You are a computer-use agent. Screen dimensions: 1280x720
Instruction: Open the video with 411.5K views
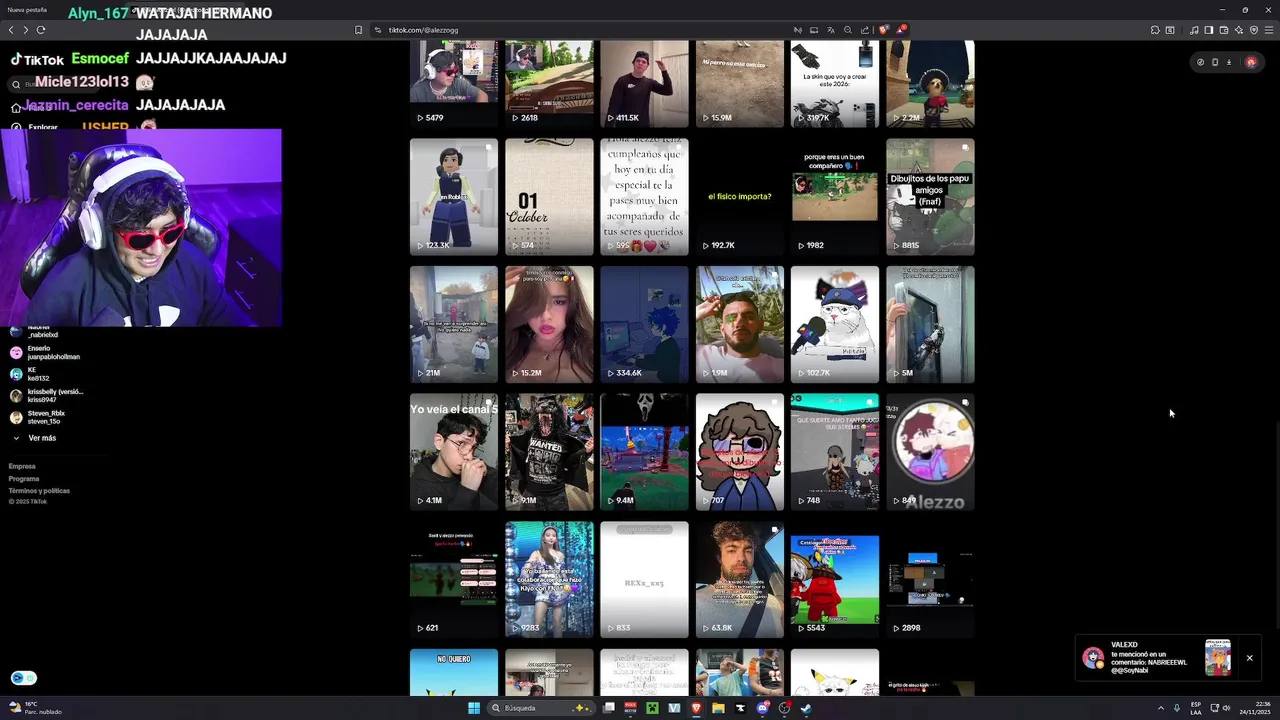click(644, 84)
